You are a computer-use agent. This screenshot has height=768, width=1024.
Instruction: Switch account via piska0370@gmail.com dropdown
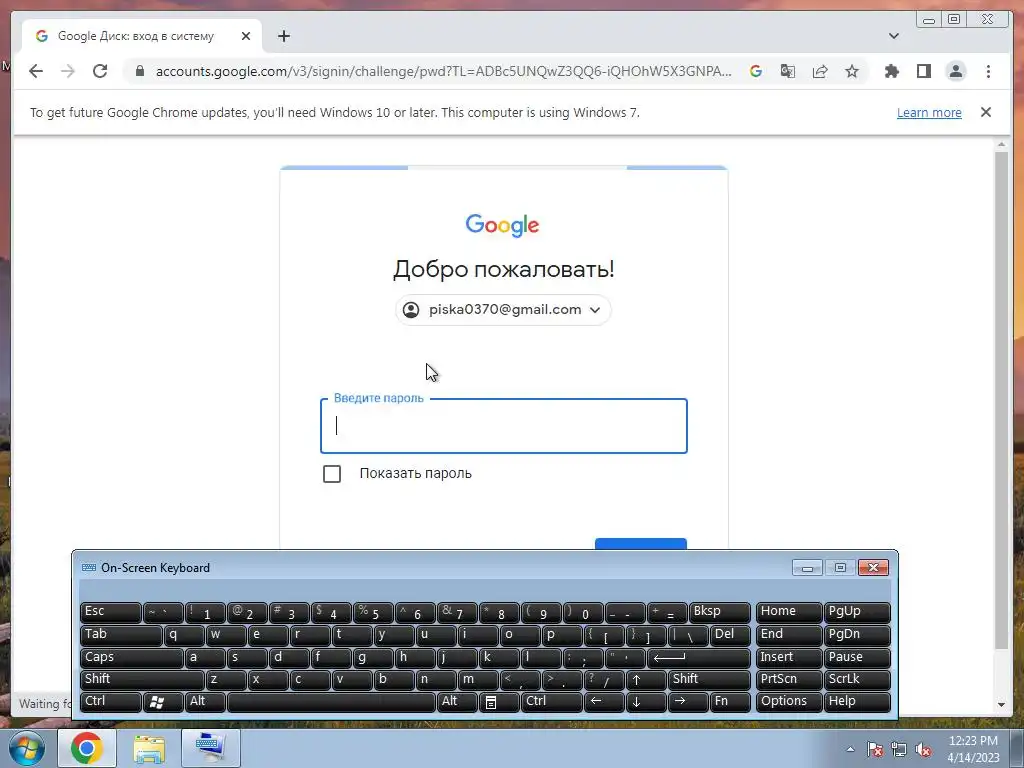[x=503, y=310]
